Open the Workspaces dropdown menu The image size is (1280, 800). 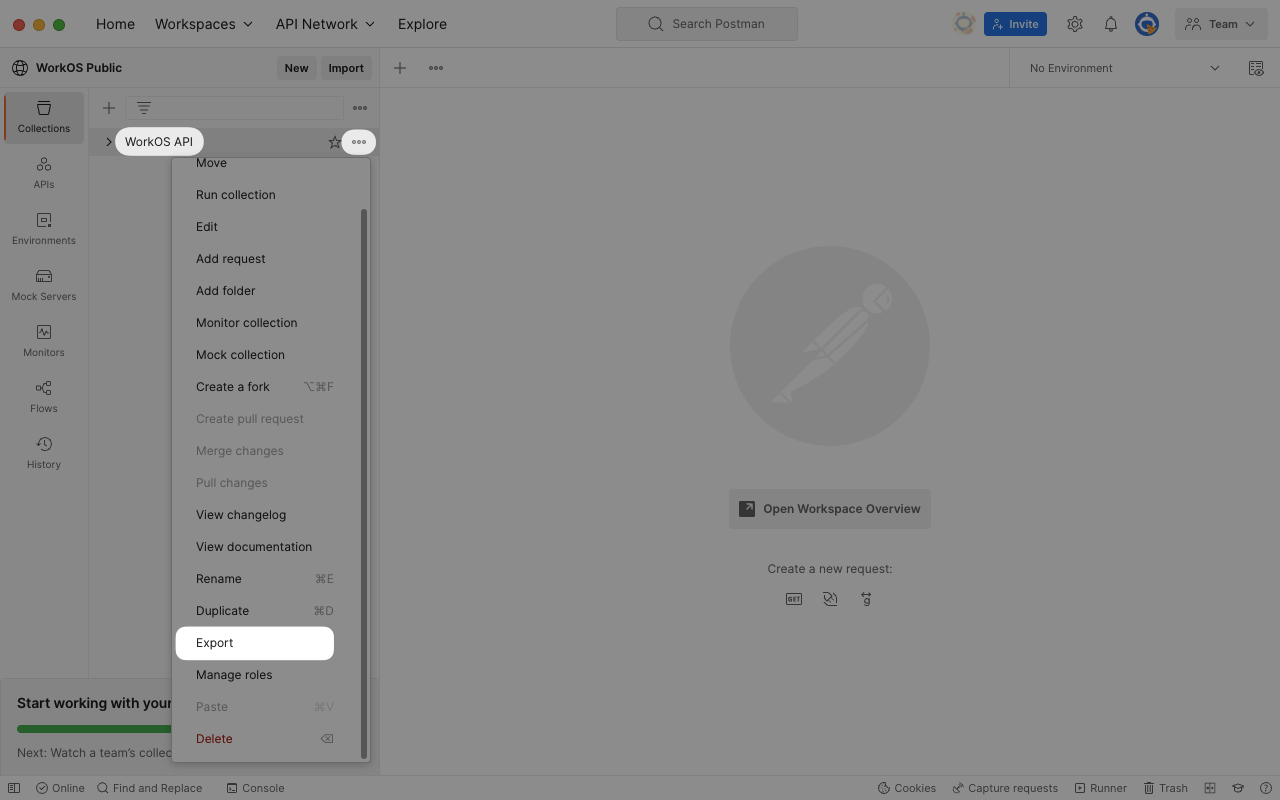tap(204, 24)
